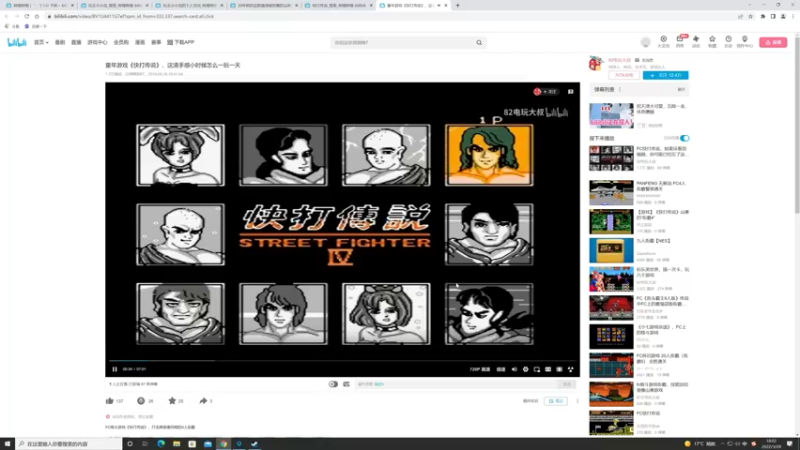This screenshot has width=800, height=450.
Task: Open a new browser tab with plus
Action: (x=458, y=5)
